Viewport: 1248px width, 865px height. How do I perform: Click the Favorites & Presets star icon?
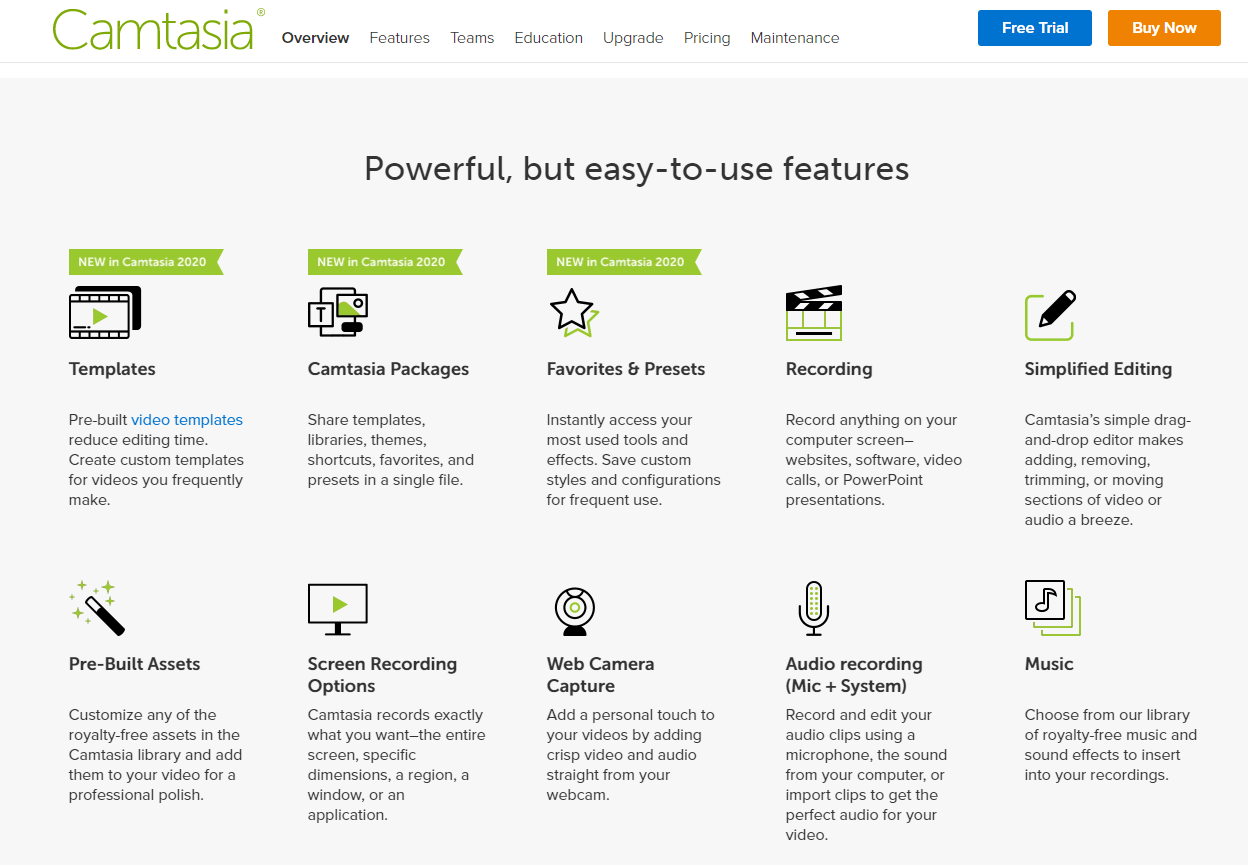[x=574, y=312]
